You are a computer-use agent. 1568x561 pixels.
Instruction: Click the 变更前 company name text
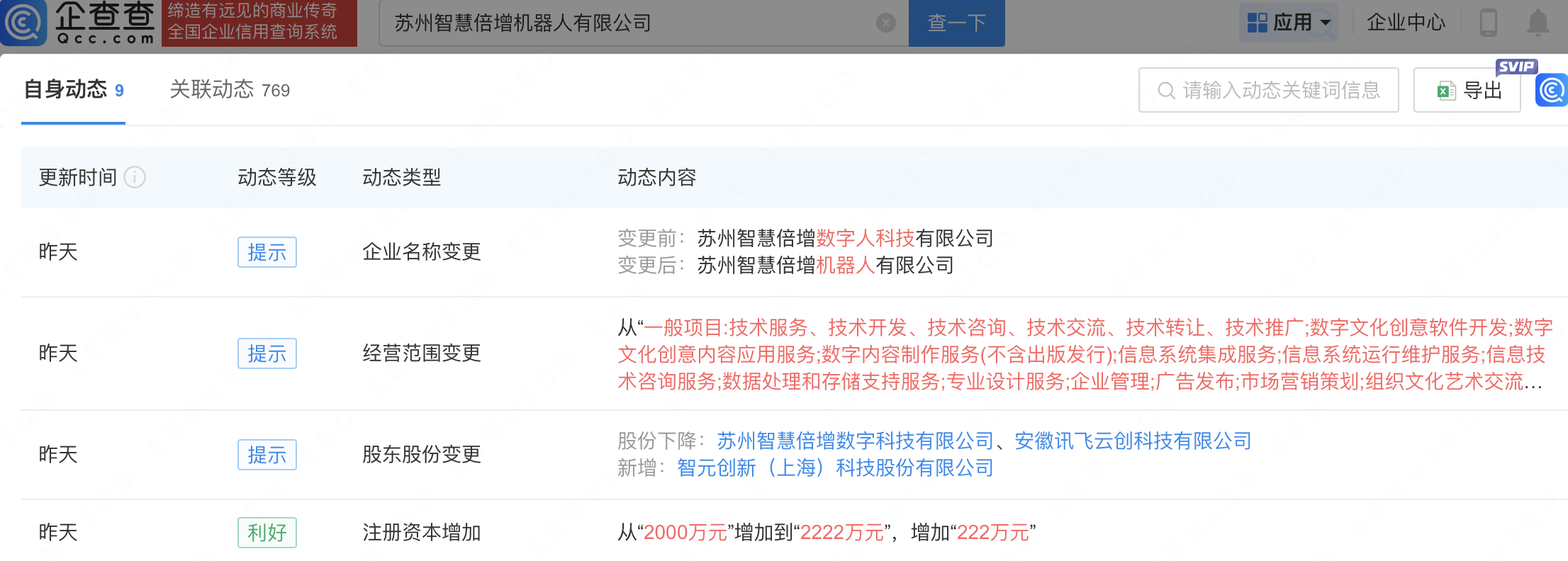tap(846, 239)
